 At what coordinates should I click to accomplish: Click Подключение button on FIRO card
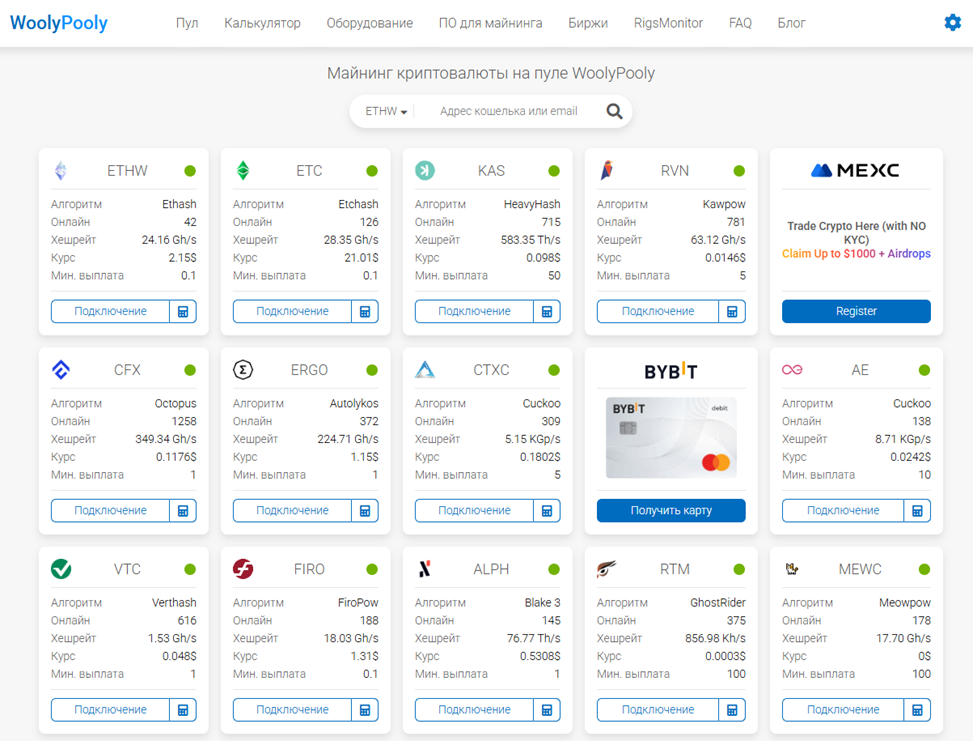[292, 710]
